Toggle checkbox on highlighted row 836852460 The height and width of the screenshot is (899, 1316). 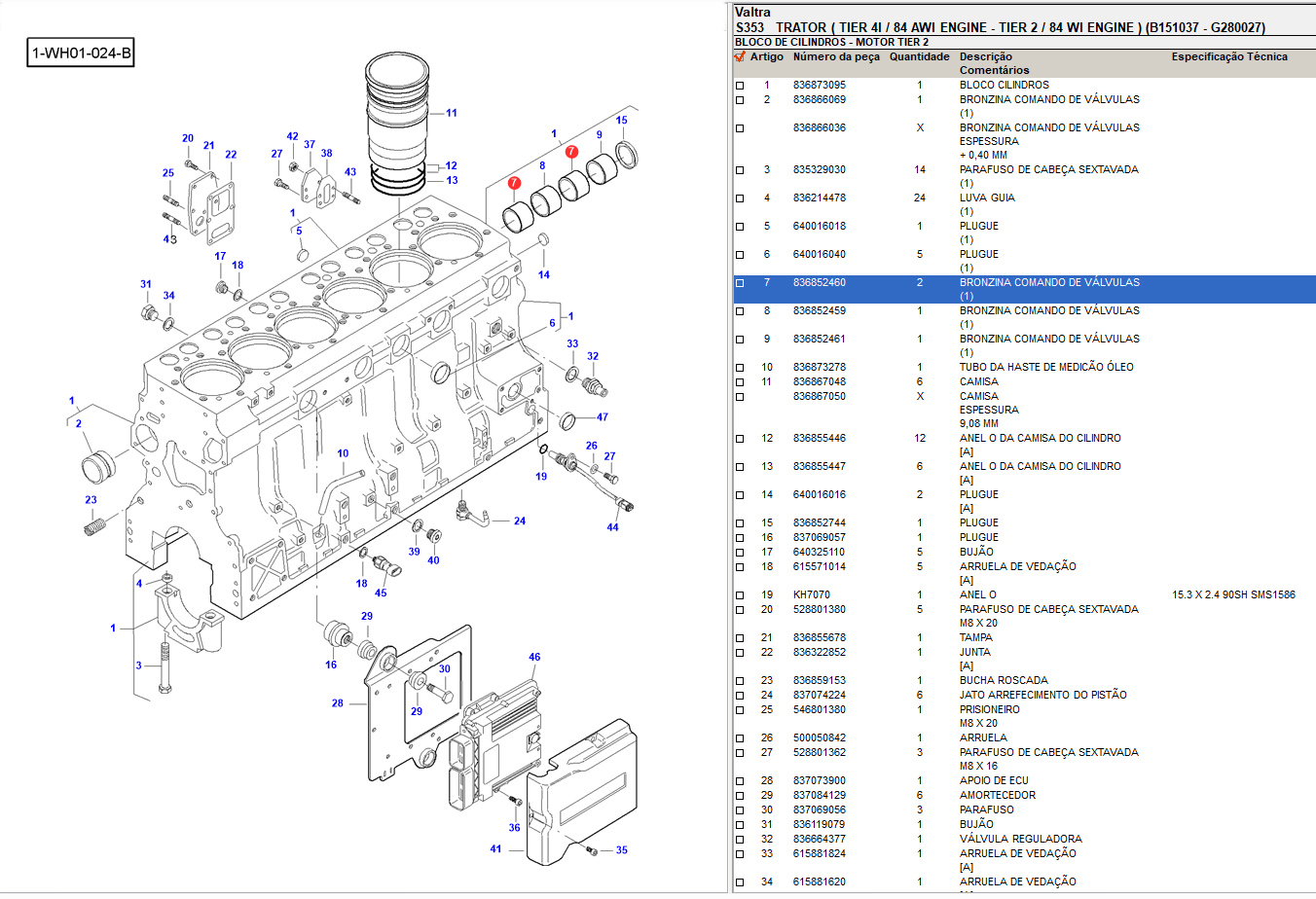pyautogui.click(x=740, y=283)
